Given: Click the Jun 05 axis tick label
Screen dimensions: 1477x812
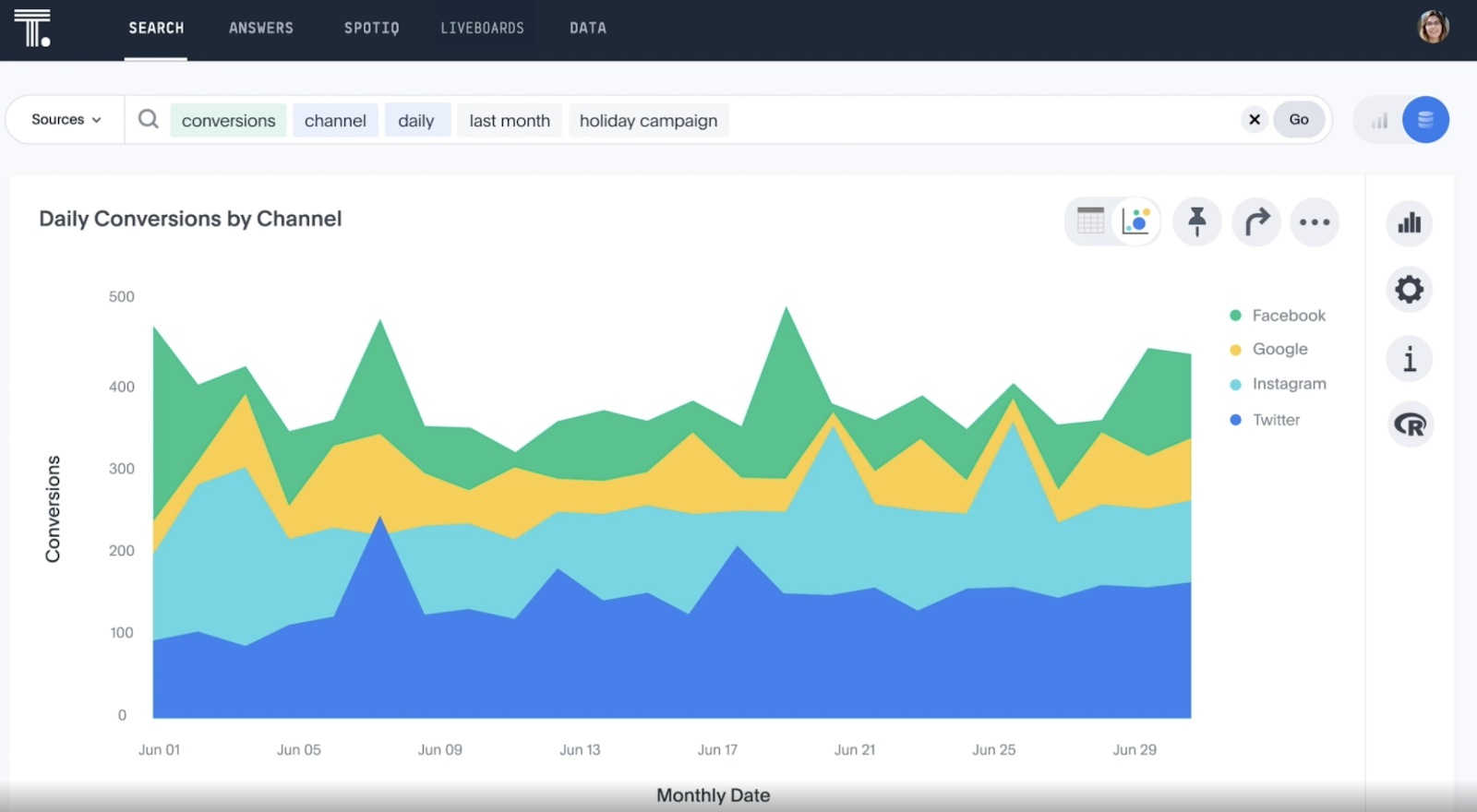Looking at the screenshot, I should (x=299, y=750).
